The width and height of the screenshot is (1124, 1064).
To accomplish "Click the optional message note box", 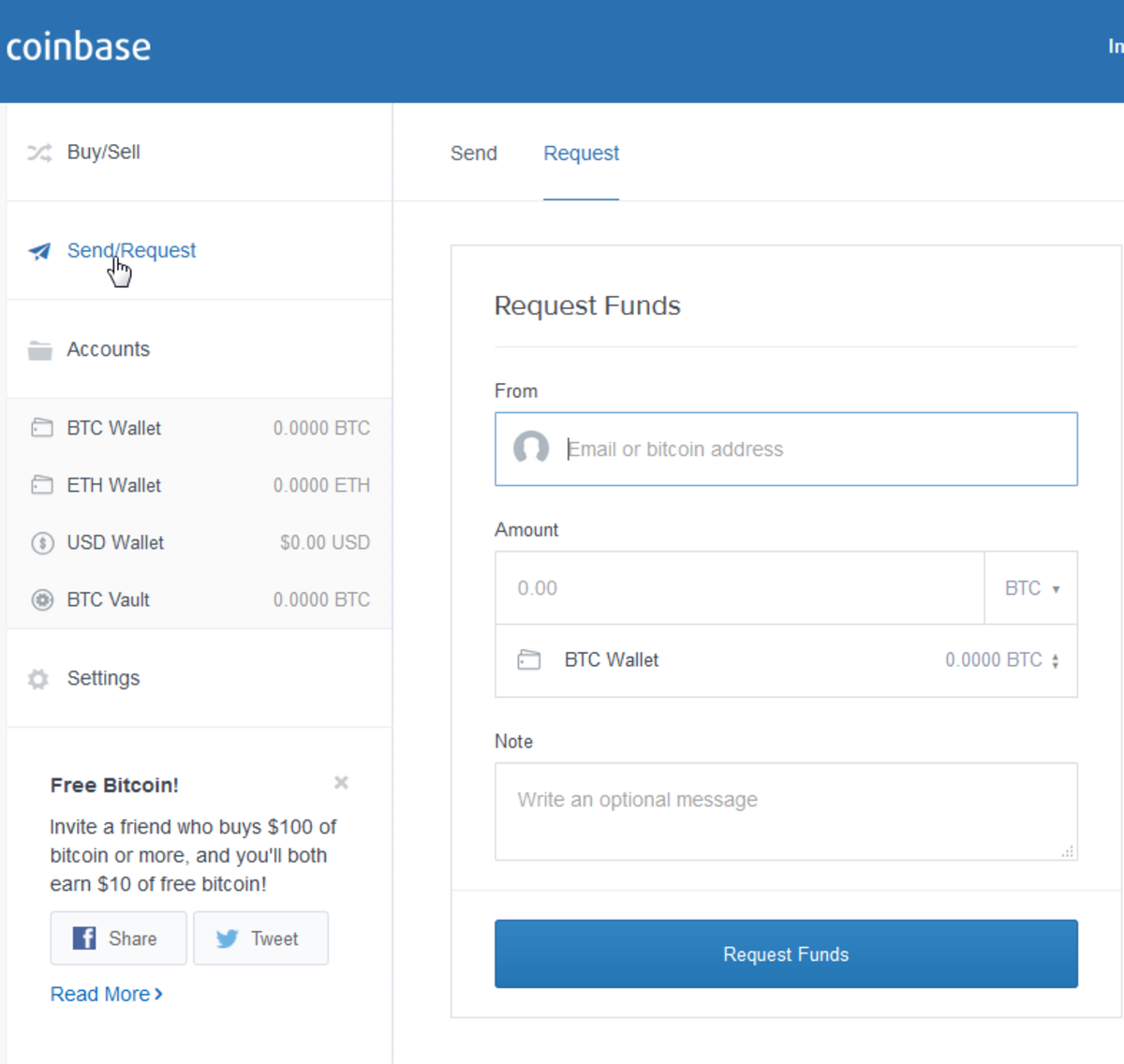I will [x=786, y=811].
